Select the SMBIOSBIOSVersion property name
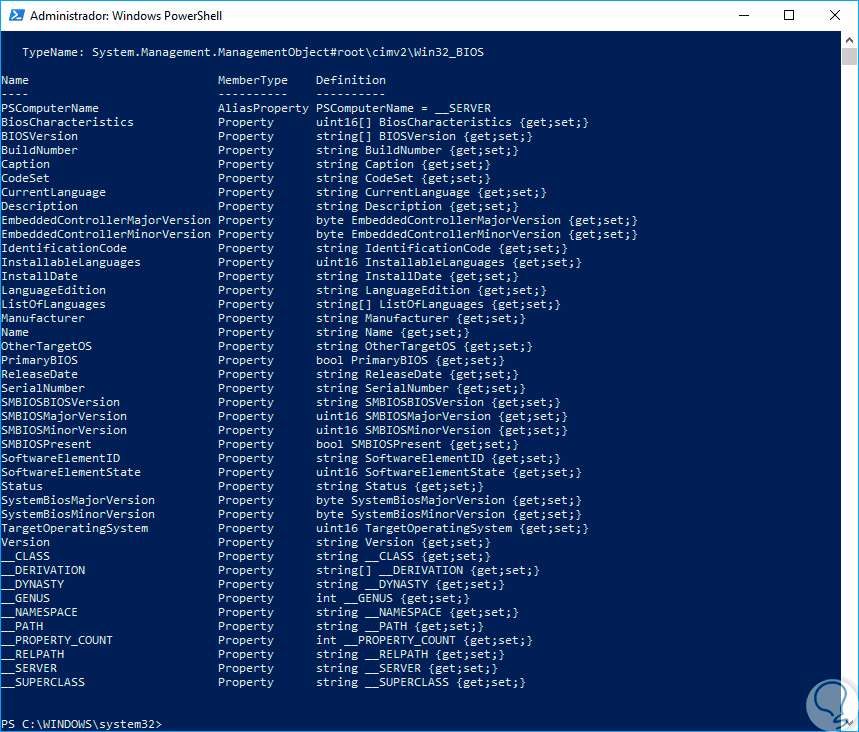859x732 pixels. 60,403
